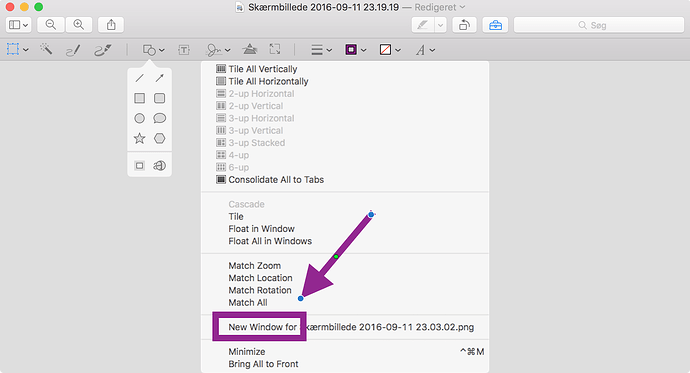Open the Shape Style line thickness dropdown
Image resolution: width=690 pixels, height=373 pixels.
click(x=321, y=50)
